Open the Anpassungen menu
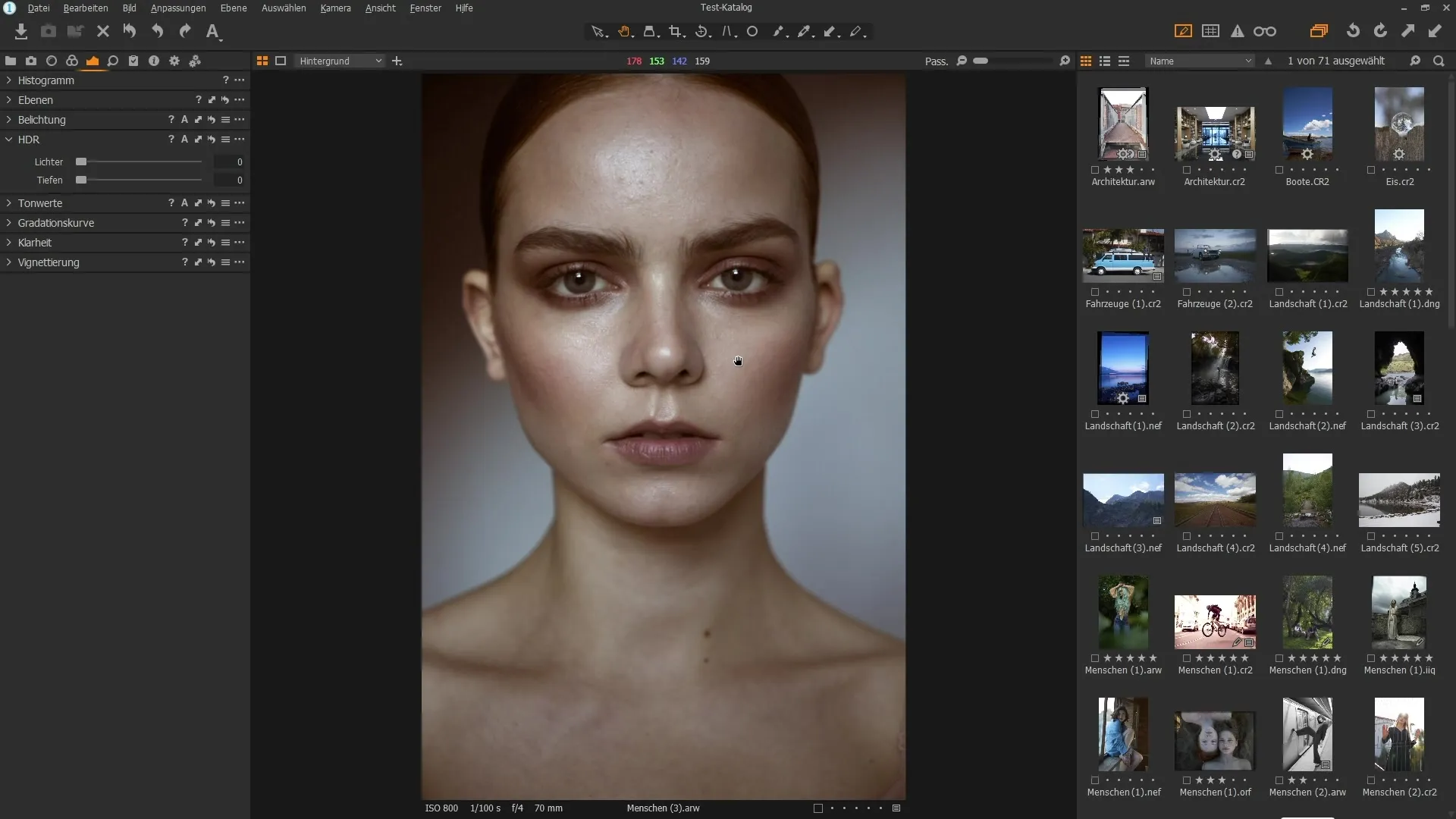Screen dimensions: 1456x819 pos(178,8)
